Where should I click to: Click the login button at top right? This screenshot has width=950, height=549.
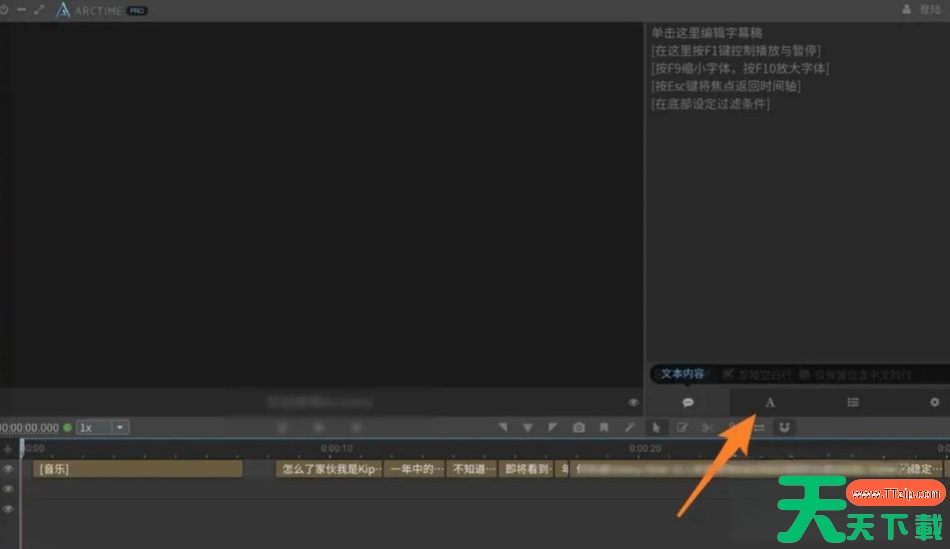[922, 9]
